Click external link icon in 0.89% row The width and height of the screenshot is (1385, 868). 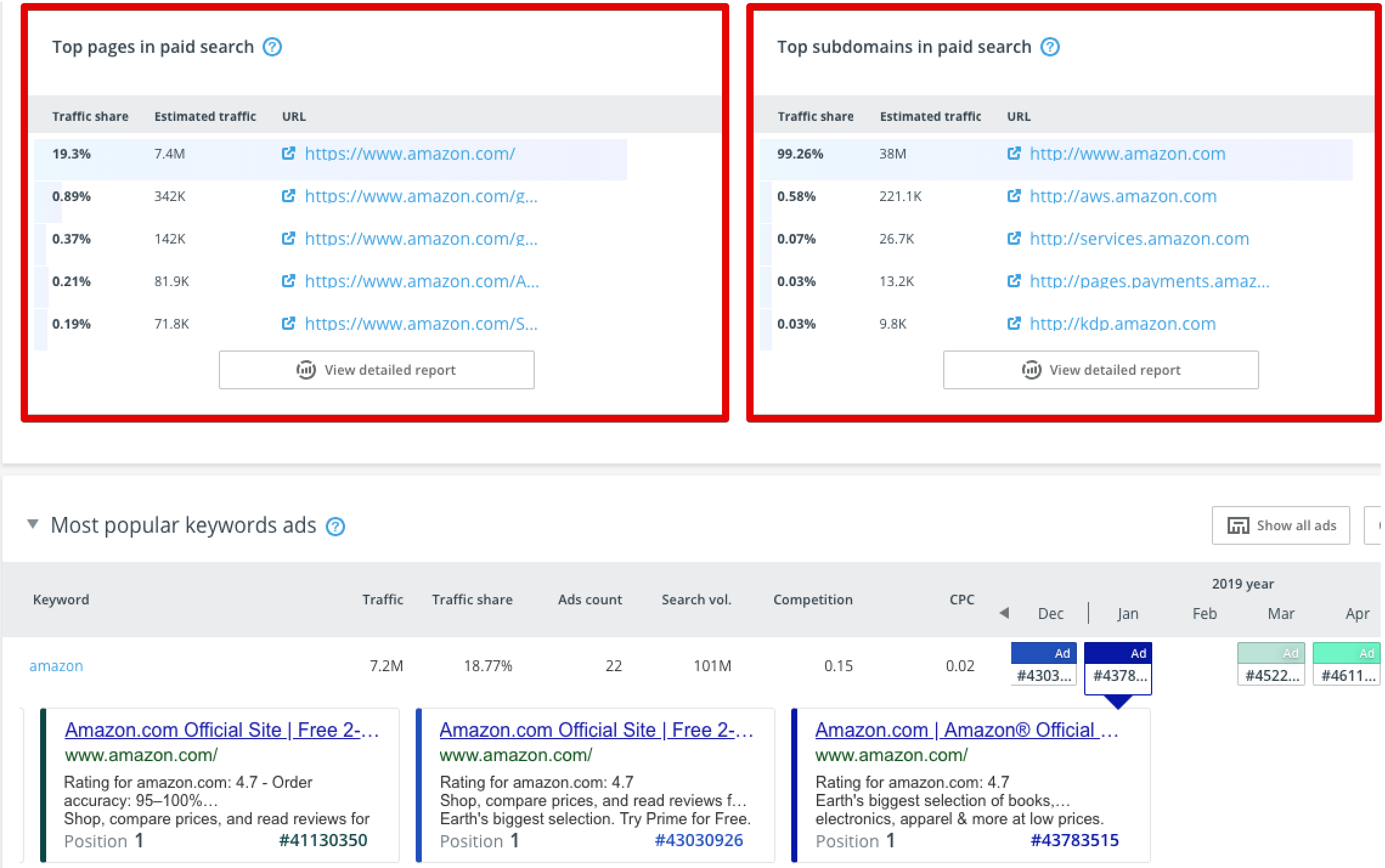point(289,196)
